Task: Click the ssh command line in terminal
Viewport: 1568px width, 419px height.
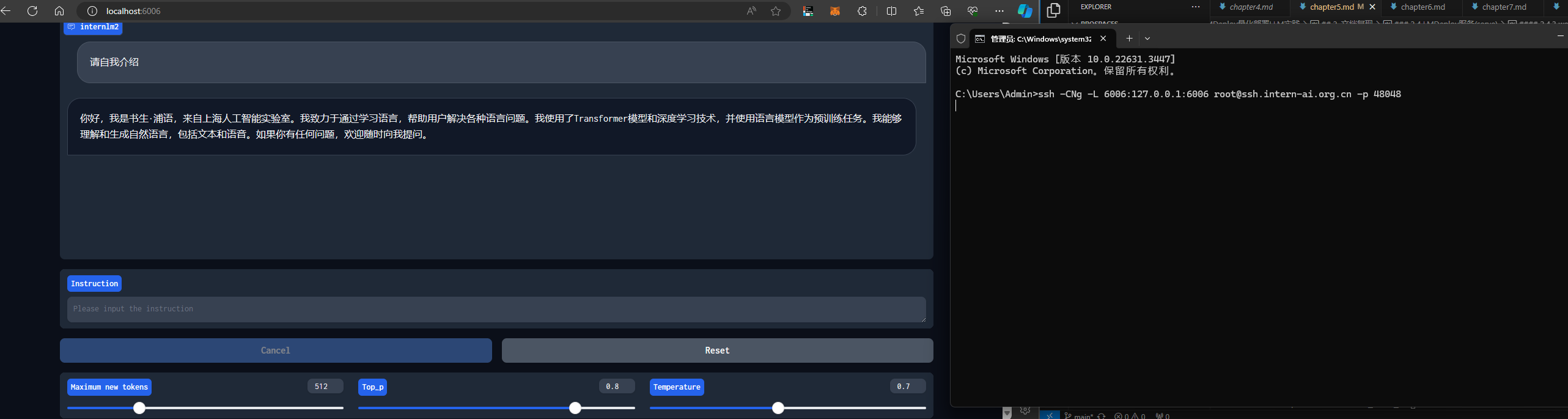Action: (x=1178, y=94)
